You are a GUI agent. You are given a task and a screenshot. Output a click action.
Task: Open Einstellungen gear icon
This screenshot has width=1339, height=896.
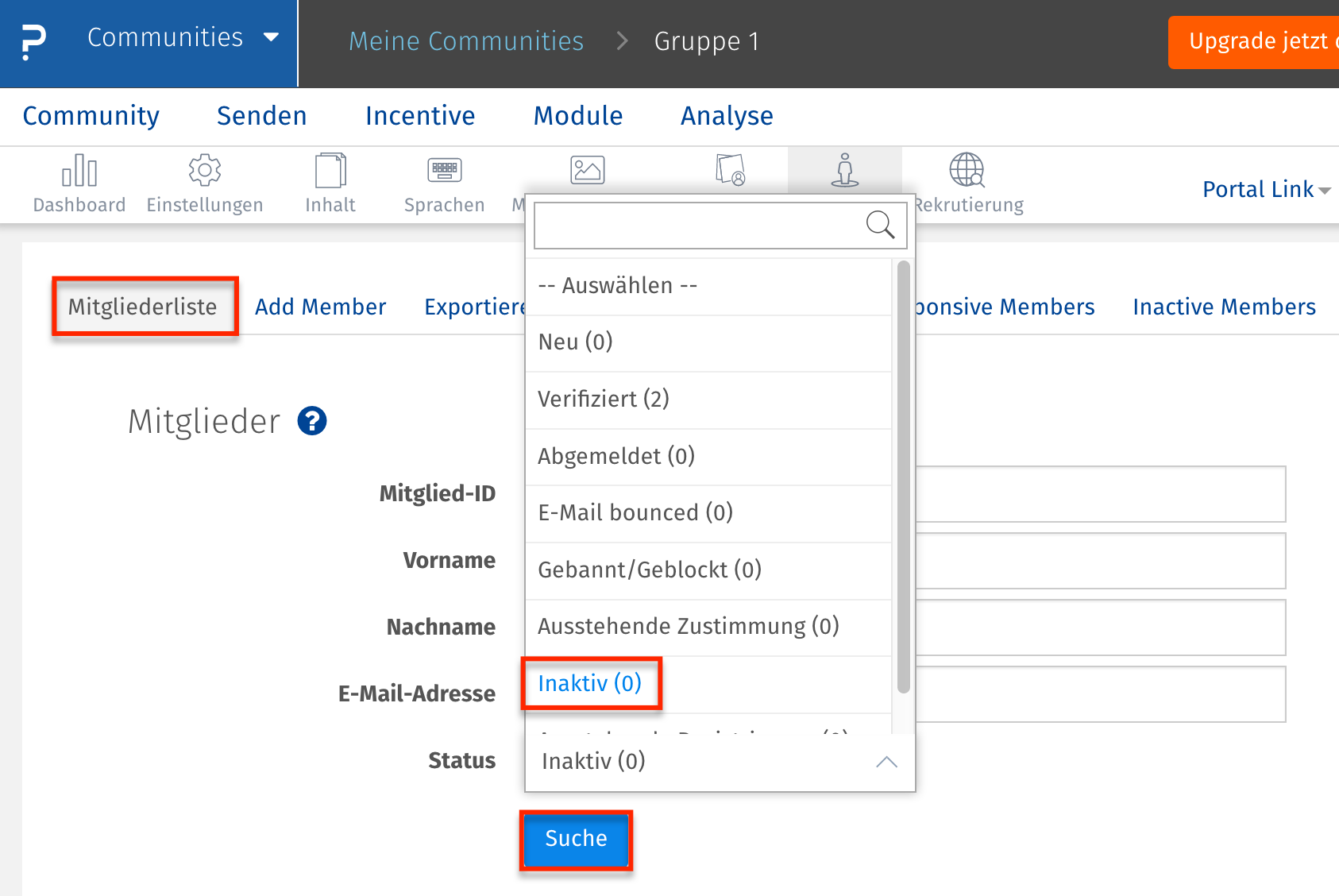click(205, 171)
